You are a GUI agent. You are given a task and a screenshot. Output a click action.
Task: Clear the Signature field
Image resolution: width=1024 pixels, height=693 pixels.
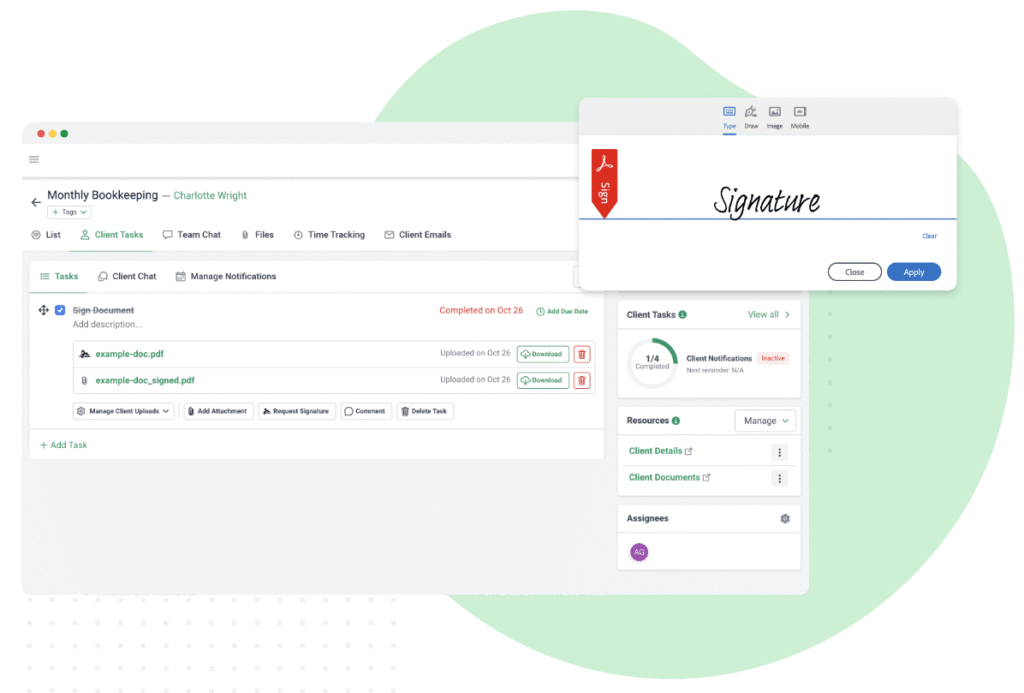929,236
